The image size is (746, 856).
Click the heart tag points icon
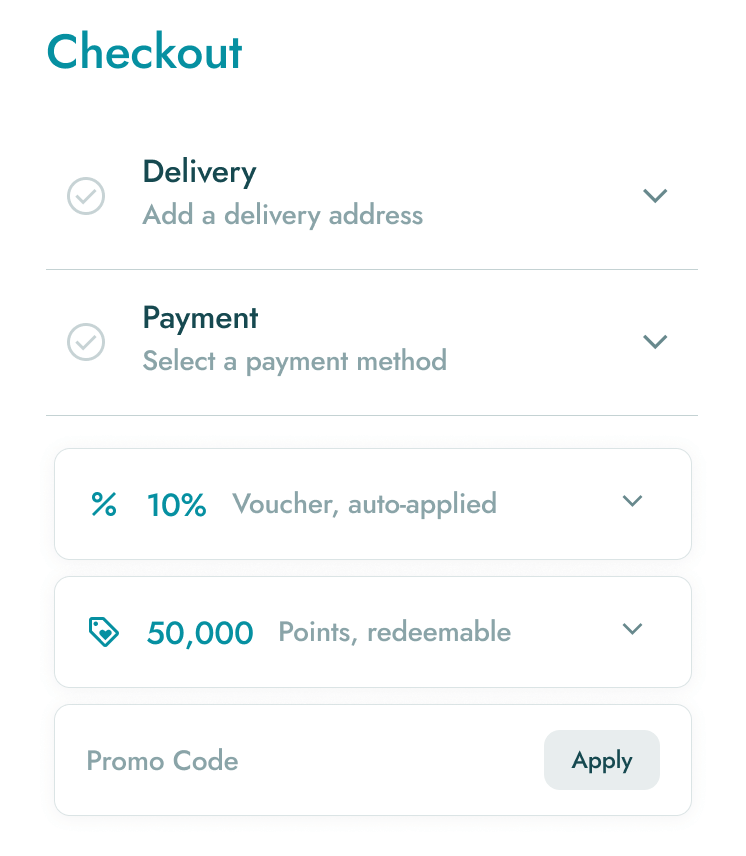pos(104,632)
